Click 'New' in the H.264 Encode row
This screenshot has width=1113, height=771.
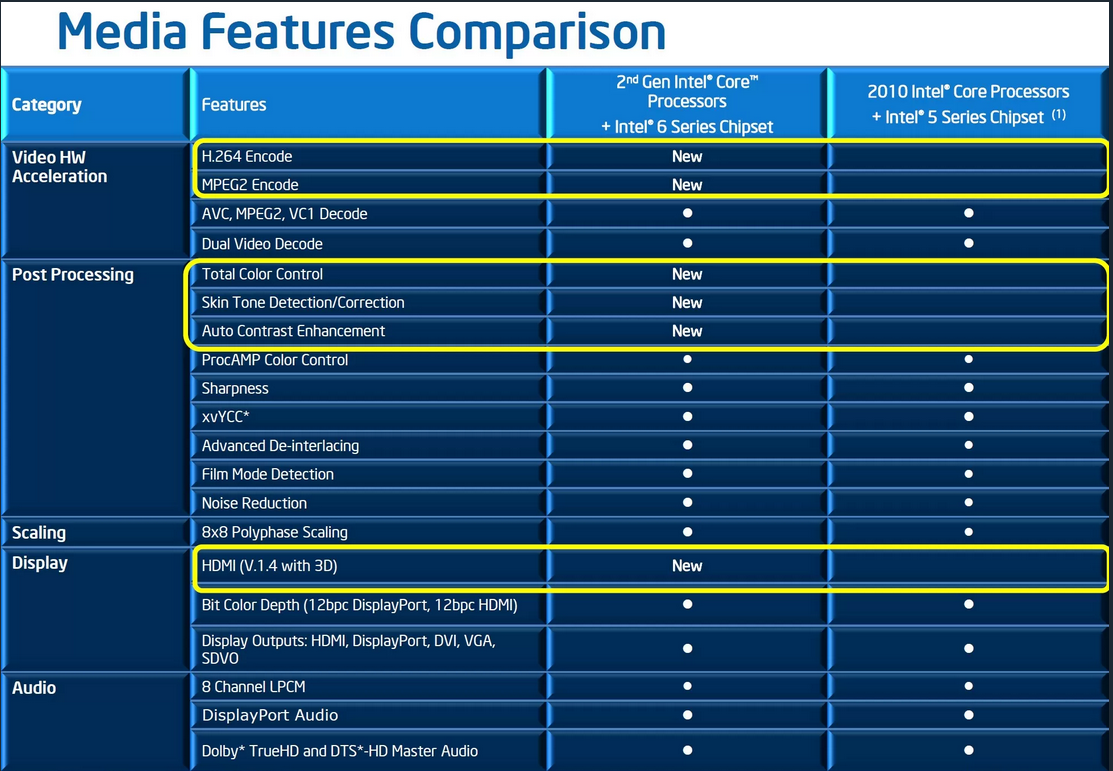pyautogui.click(x=686, y=156)
